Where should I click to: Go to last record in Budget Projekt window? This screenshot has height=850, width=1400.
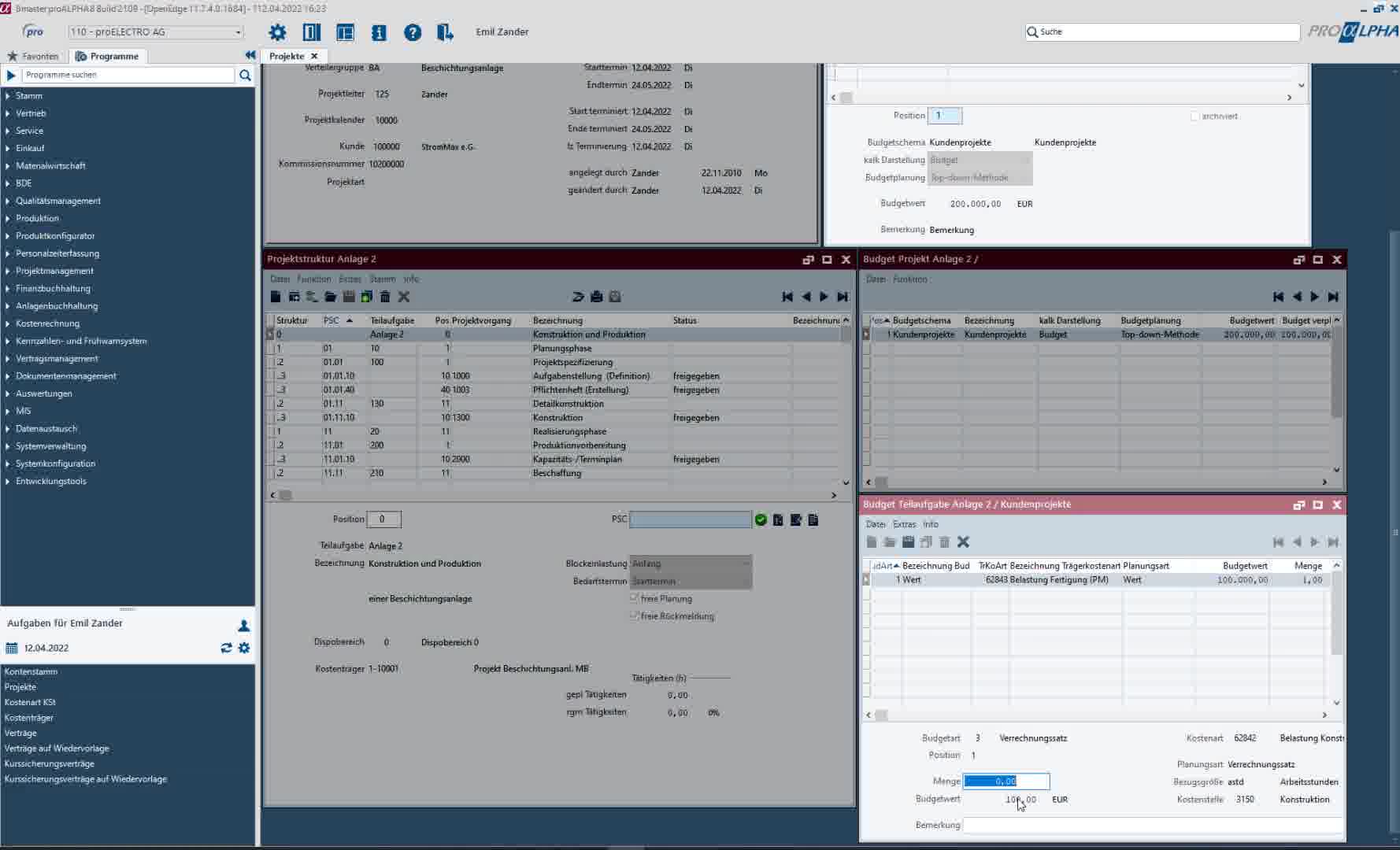(x=1333, y=297)
